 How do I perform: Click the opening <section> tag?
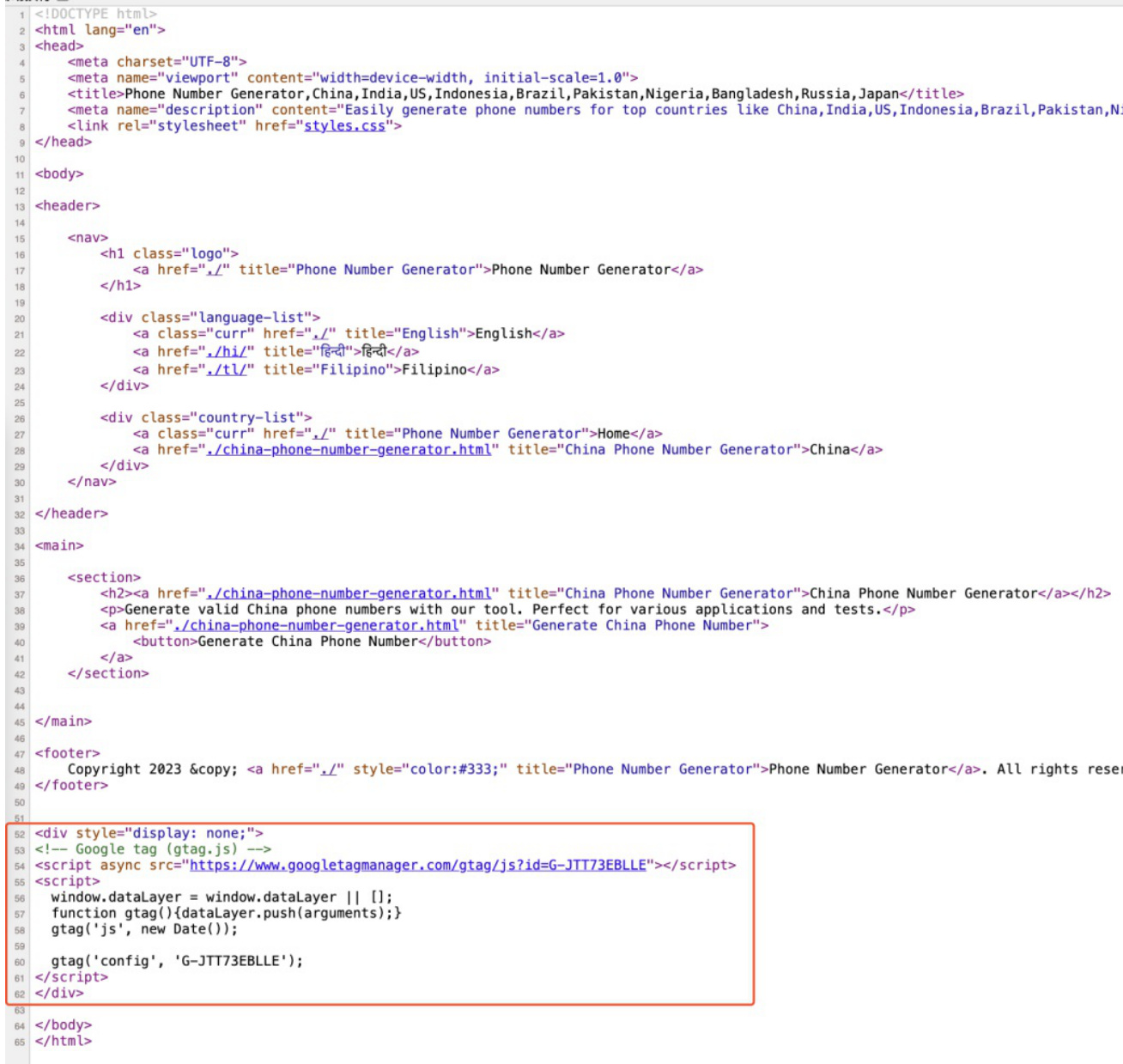point(104,578)
